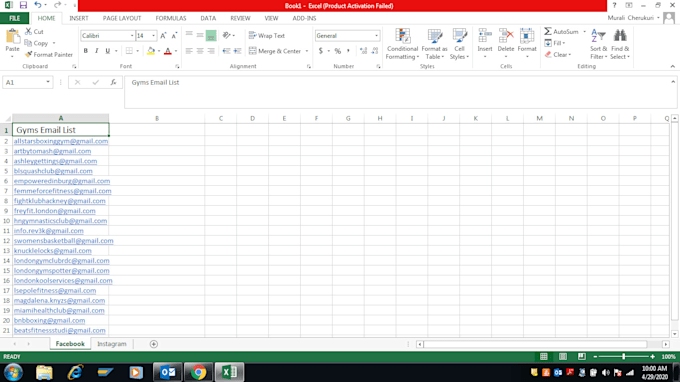
Task: Open the Borders dropdown arrow
Action: click(x=137, y=51)
